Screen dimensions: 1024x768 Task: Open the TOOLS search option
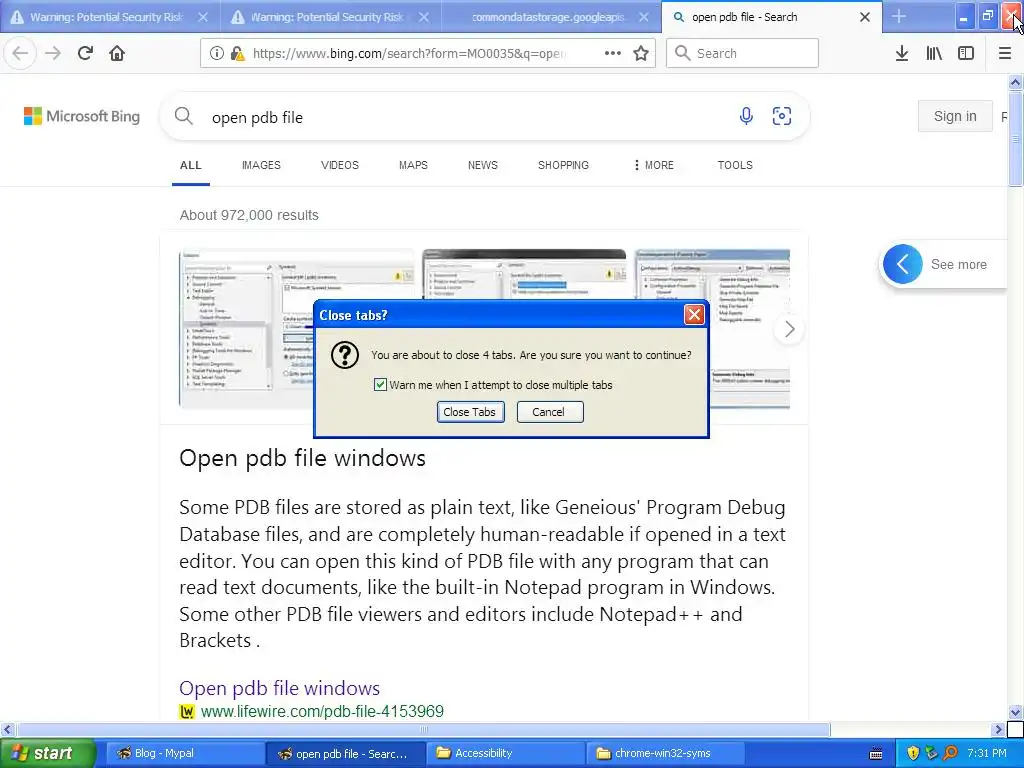[735, 165]
